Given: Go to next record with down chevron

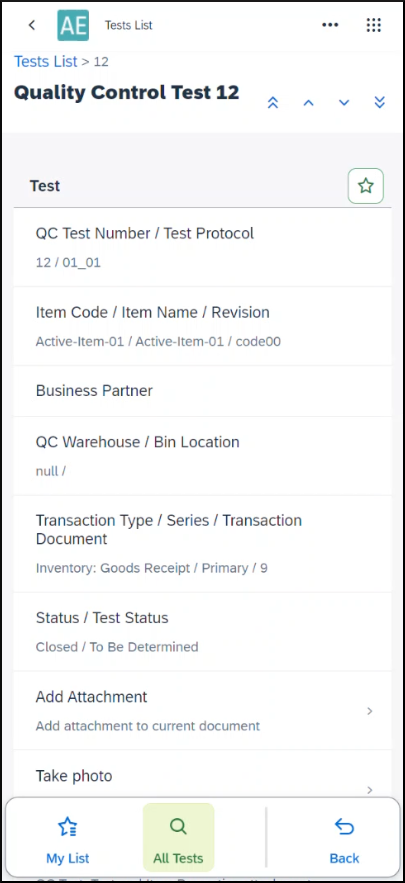Looking at the screenshot, I should pyautogui.click(x=344, y=102).
